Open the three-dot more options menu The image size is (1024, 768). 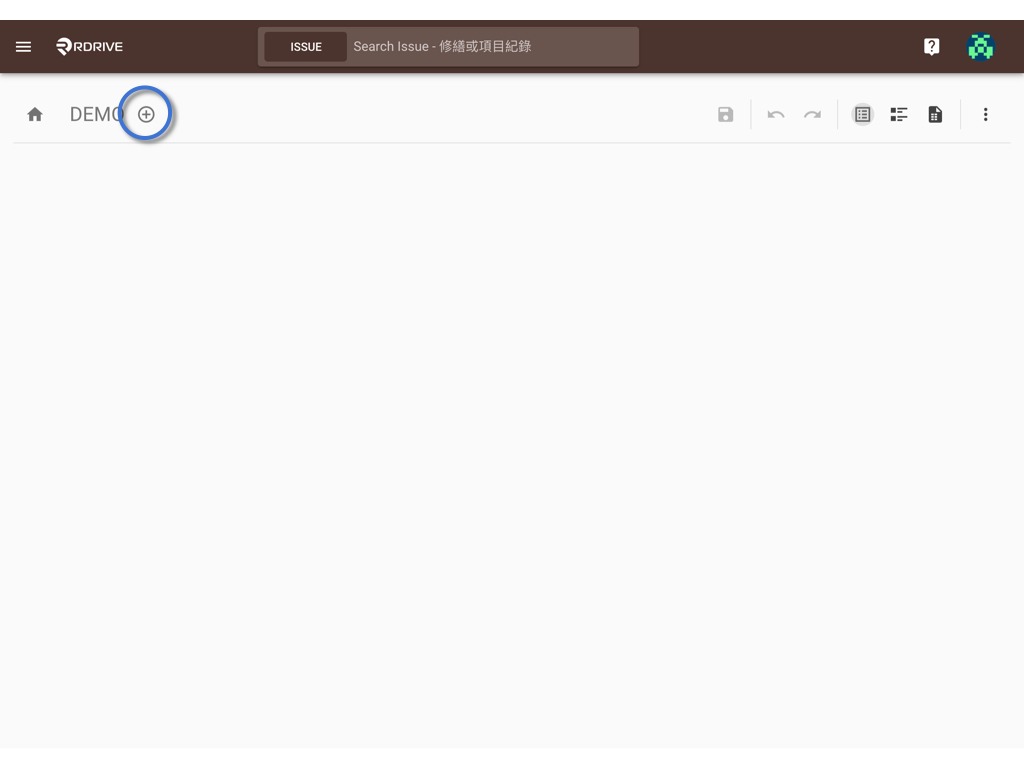click(x=985, y=114)
